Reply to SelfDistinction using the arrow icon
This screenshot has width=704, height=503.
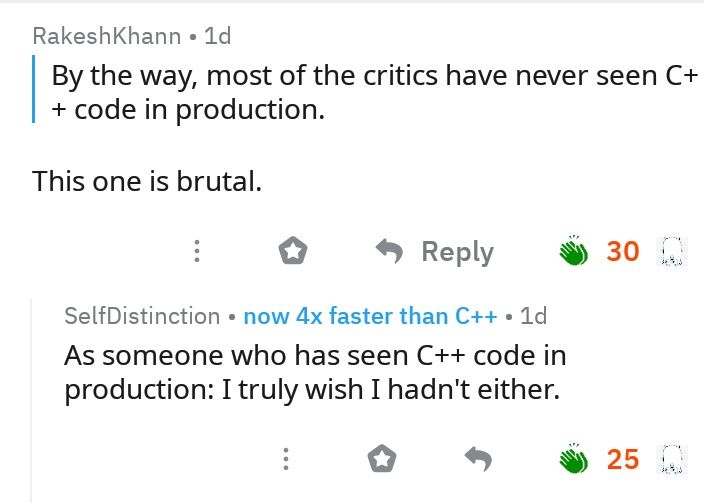click(478, 459)
